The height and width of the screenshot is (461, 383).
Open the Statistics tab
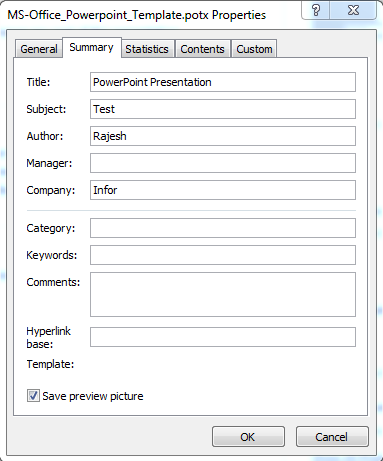point(147,49)
